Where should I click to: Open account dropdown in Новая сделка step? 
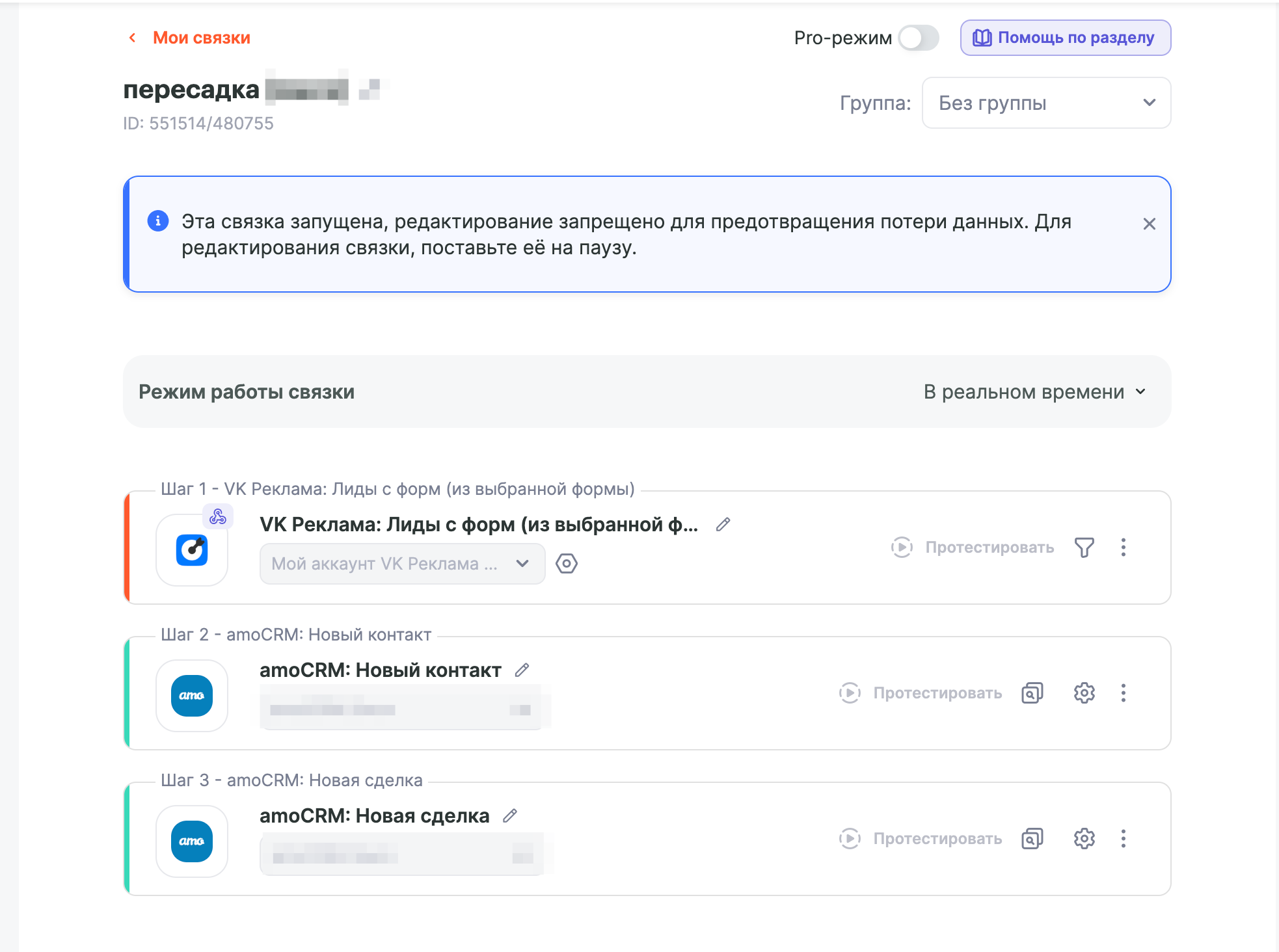(402, 855)
